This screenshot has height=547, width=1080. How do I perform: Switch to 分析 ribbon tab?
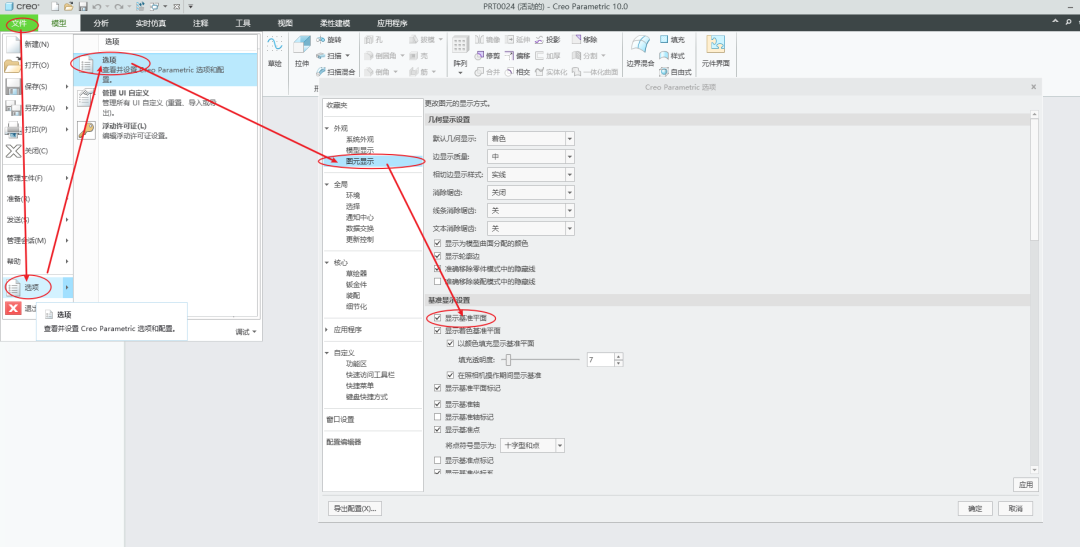[101, 23]
